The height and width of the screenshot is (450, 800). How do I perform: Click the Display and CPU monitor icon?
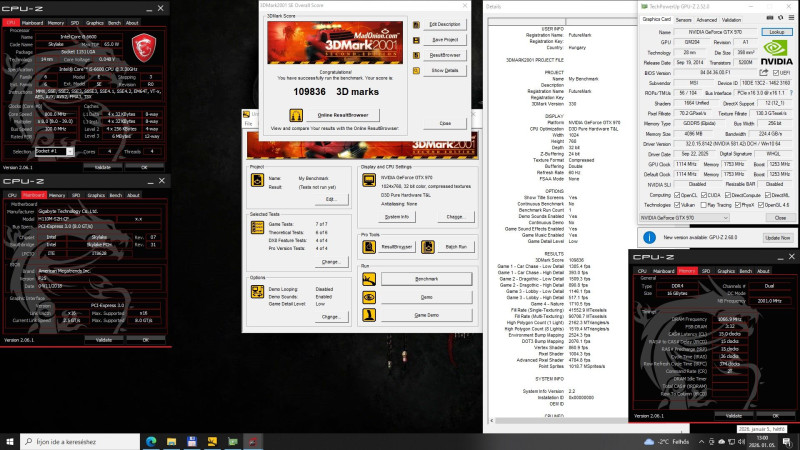coord(369,180)
